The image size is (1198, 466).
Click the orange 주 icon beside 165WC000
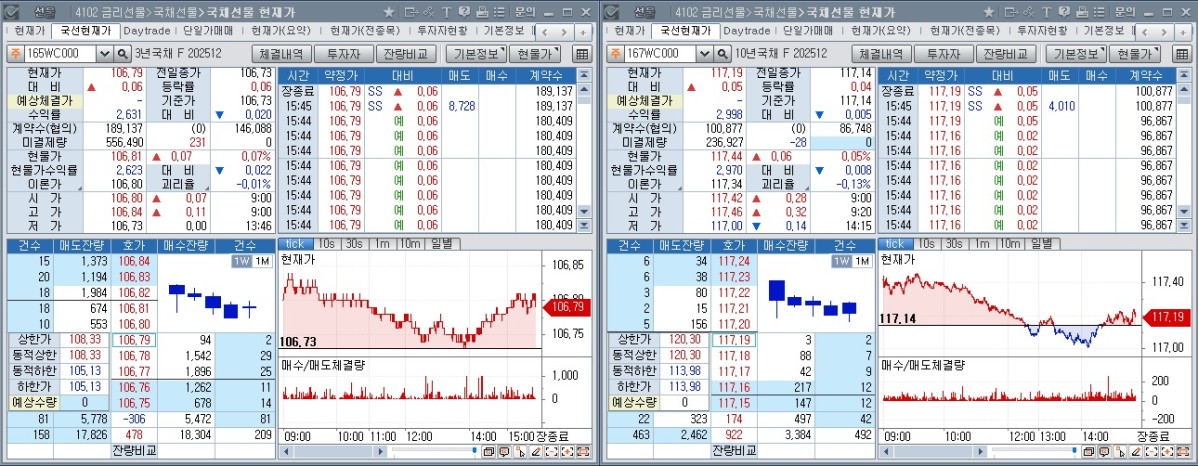15,54
